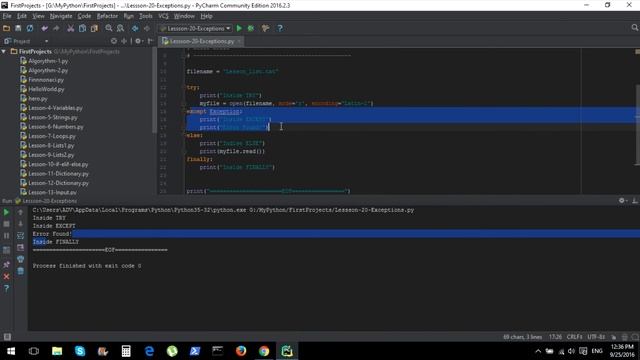Image resolution: width=640 pixels, height=360 pixels.
Task: Close the Lessson-20-Exceptions.py editor tab
Action: (239, 41)
